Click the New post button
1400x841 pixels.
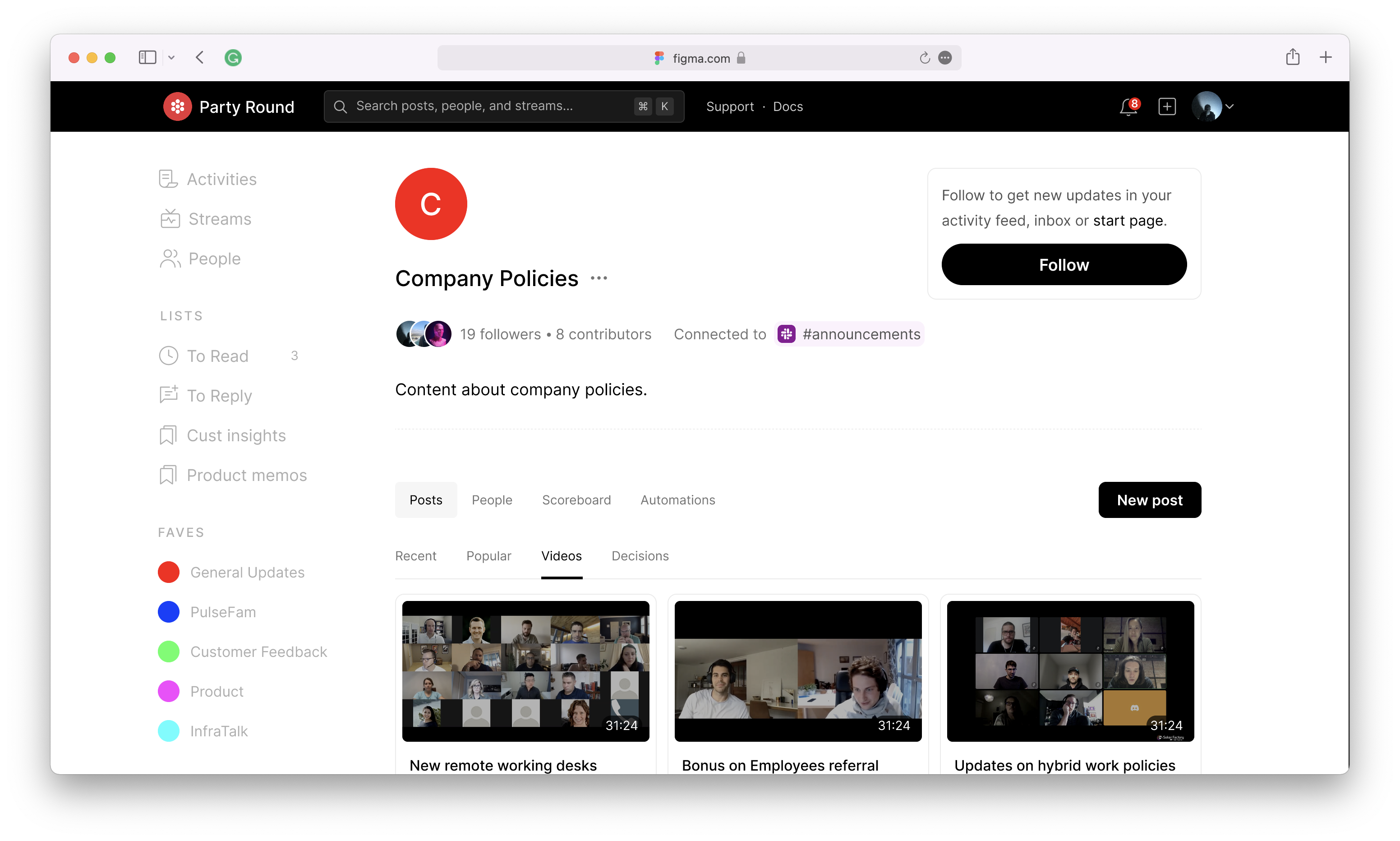[1149, 500]
